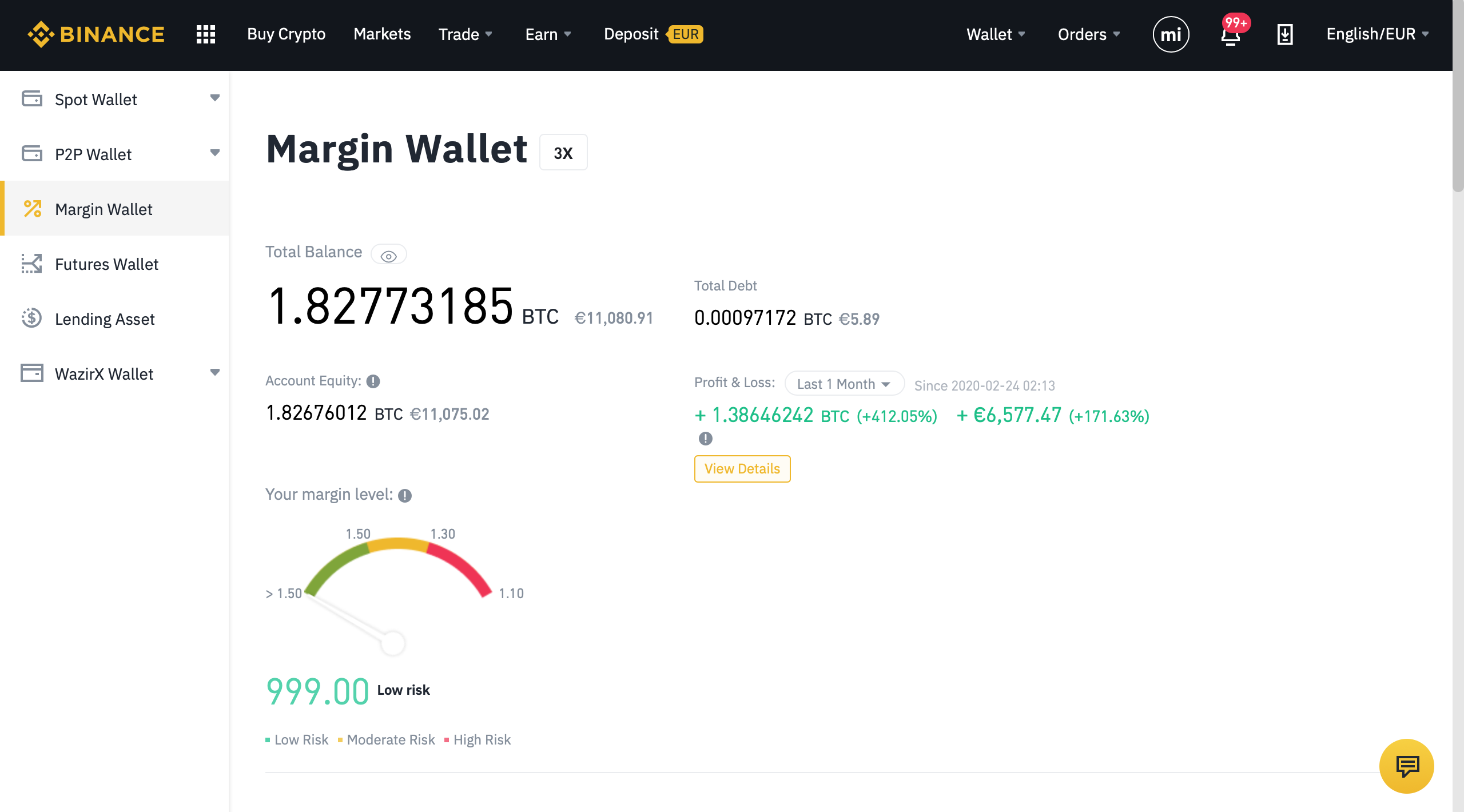Image resolution: width=1464 pixels, height=812 pixels.
Task: Click the Binance logo
Action: (x=96, y=34)
